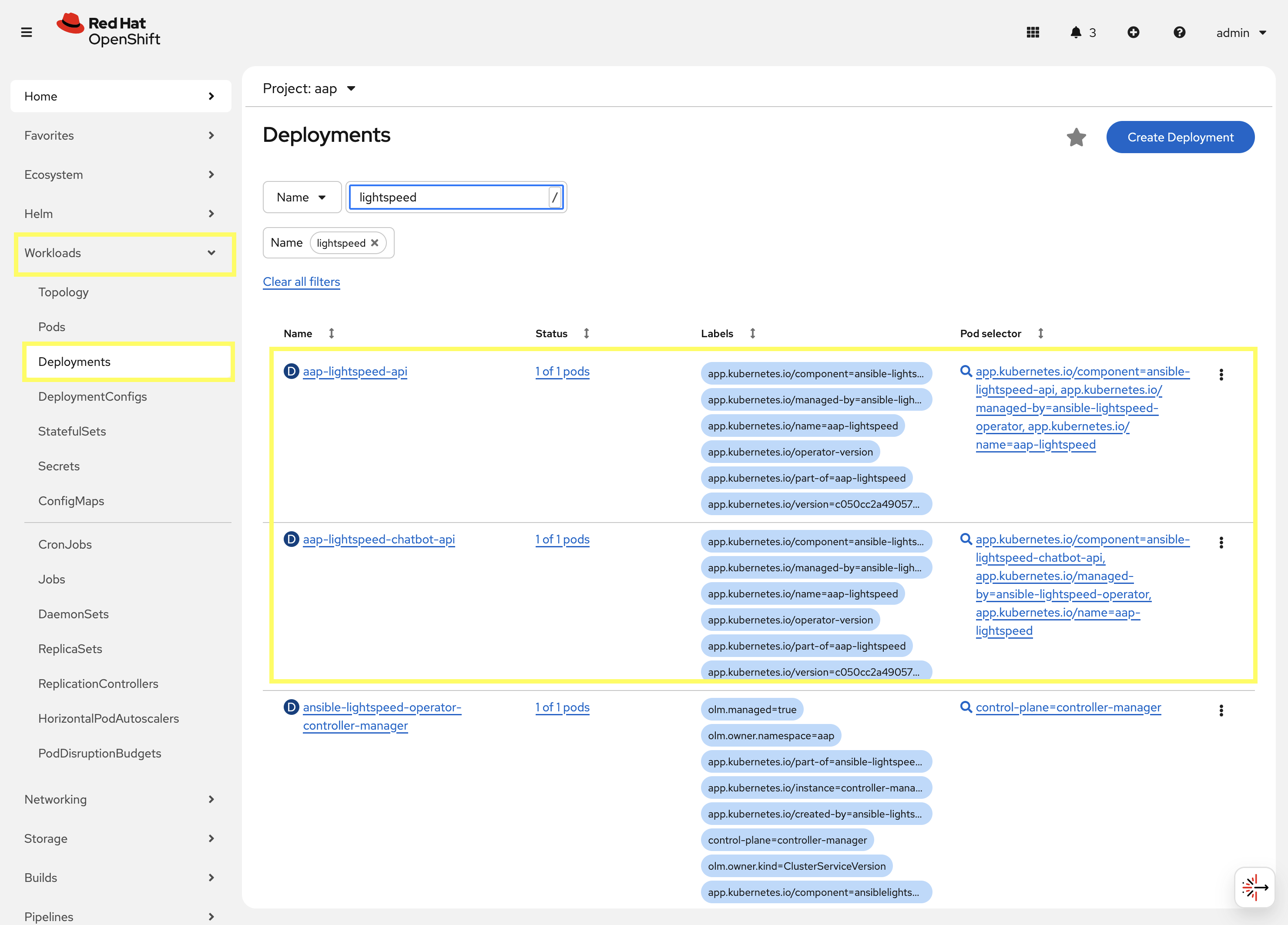Sort the Name column ascending
Image resolution: width=1288 pixels, height=925 pixels.
332,333
